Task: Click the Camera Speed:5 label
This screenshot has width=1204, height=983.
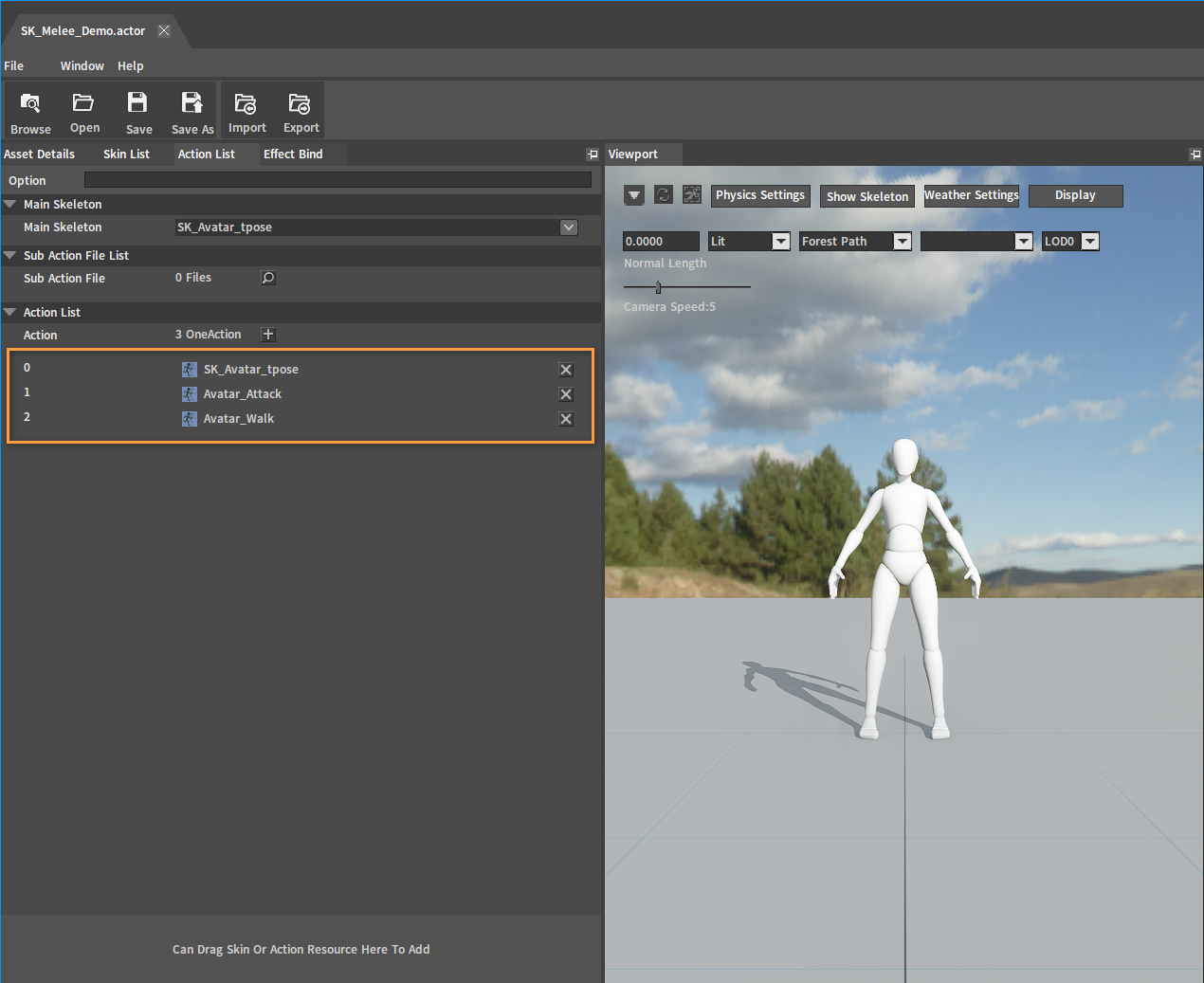Action: click(670, 307)
